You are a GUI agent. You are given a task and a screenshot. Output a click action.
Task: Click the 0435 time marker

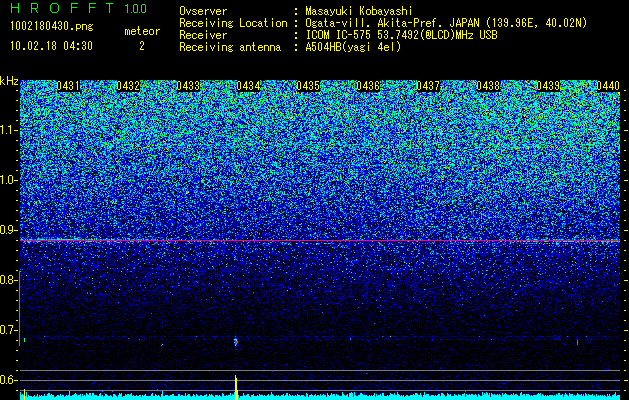(308, 86)
